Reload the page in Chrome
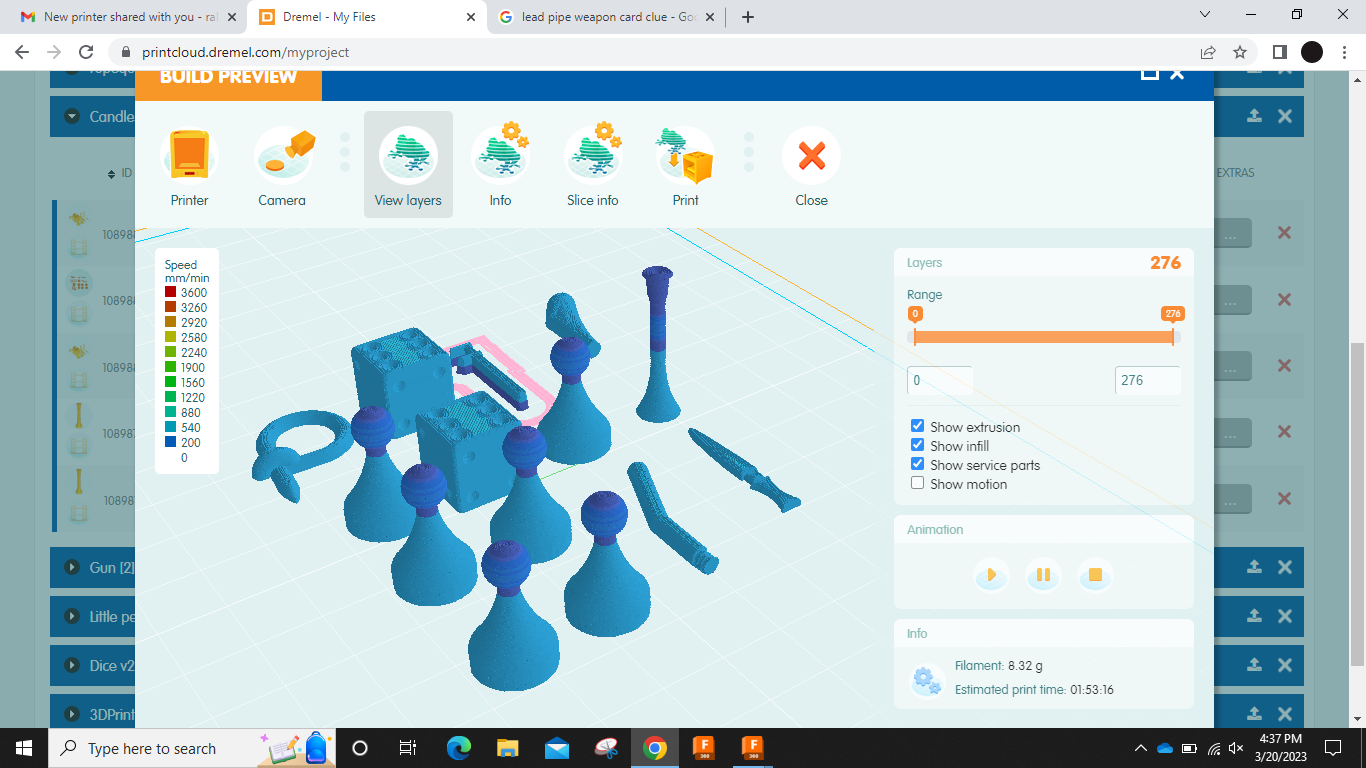This screenshot has width=1366, height=768. (x=86, y=52)
